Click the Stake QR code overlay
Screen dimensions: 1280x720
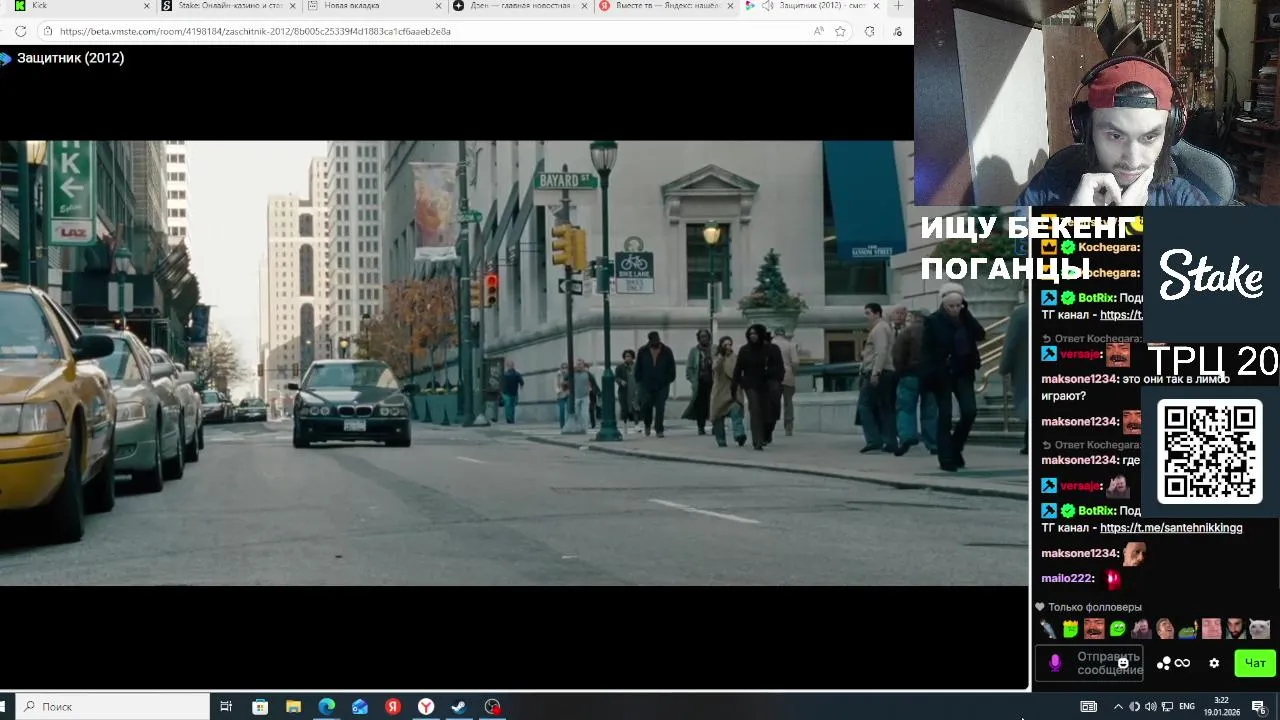[x=1210, y=450]
